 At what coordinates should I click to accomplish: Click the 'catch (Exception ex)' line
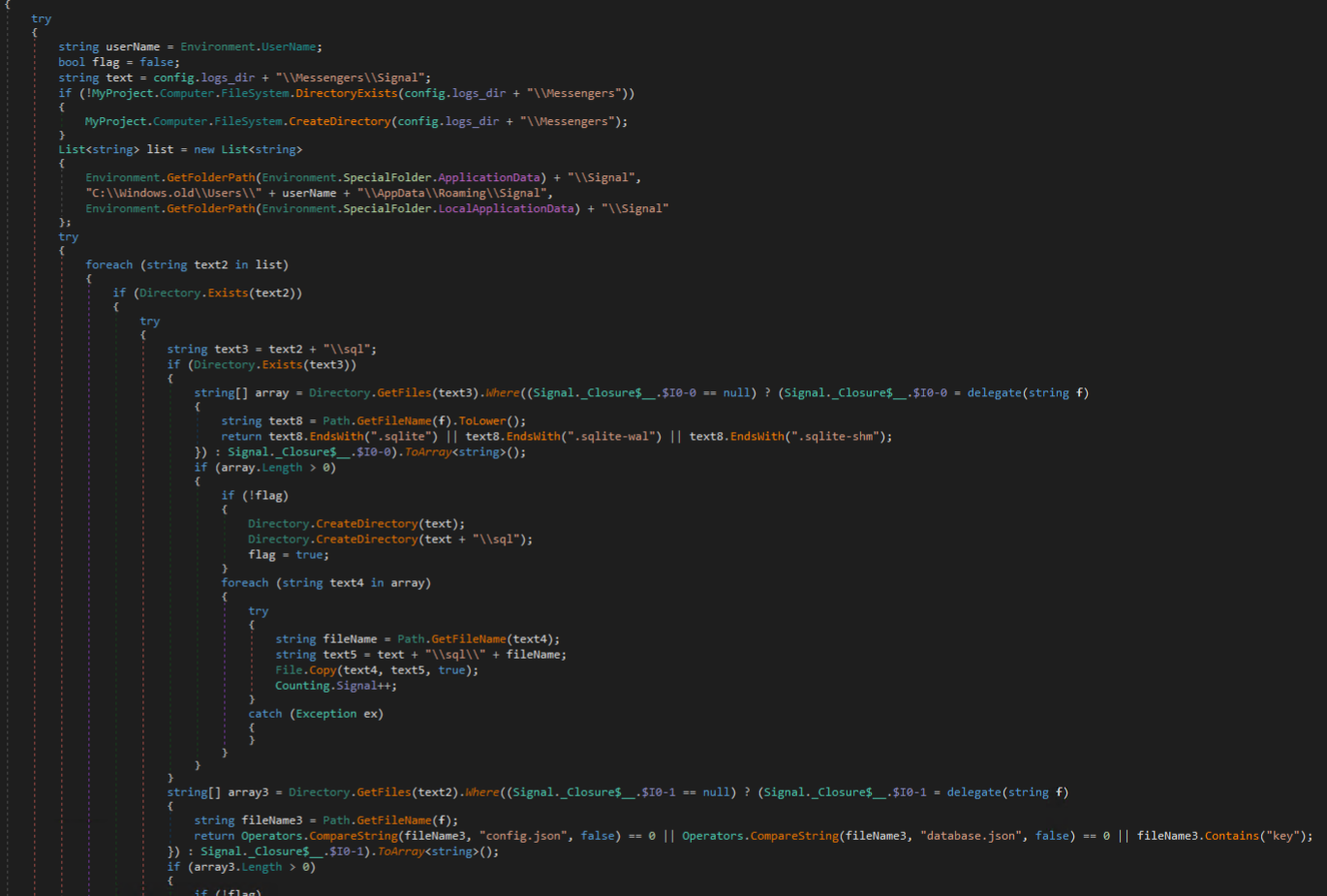coord(316,713)
